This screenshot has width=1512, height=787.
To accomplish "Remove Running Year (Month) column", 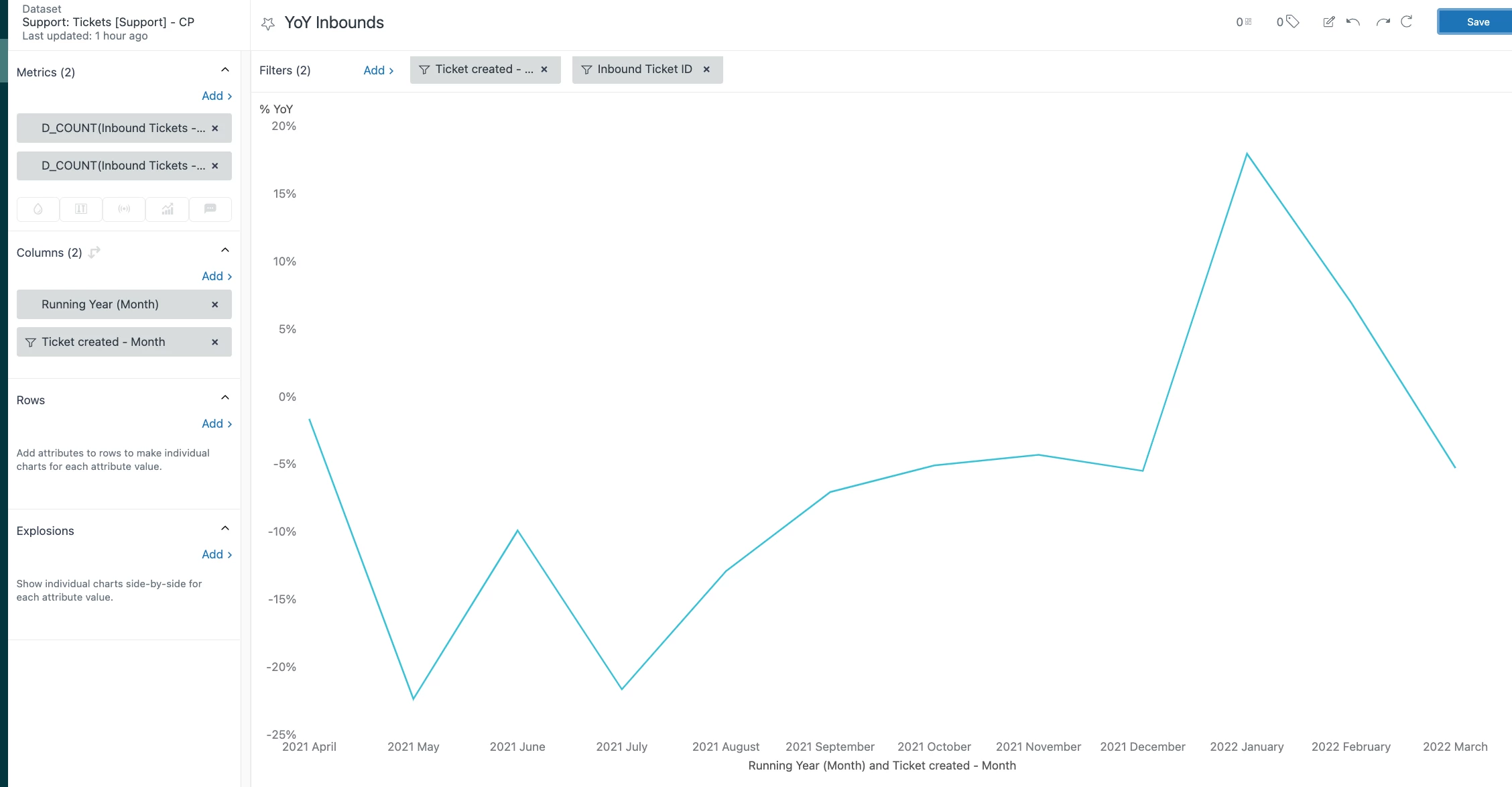I will coord(215,304).
